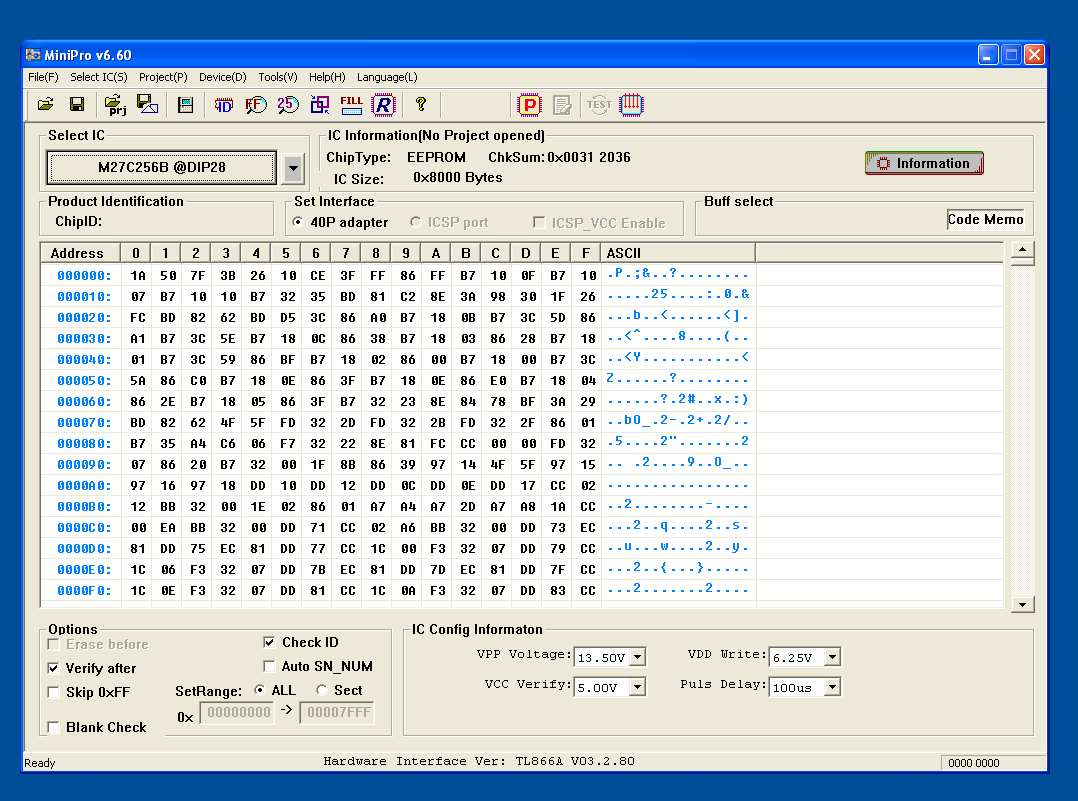Click the Save Project (prj) icon
This screenshot has width=1078, height=801.
(114, 104)
